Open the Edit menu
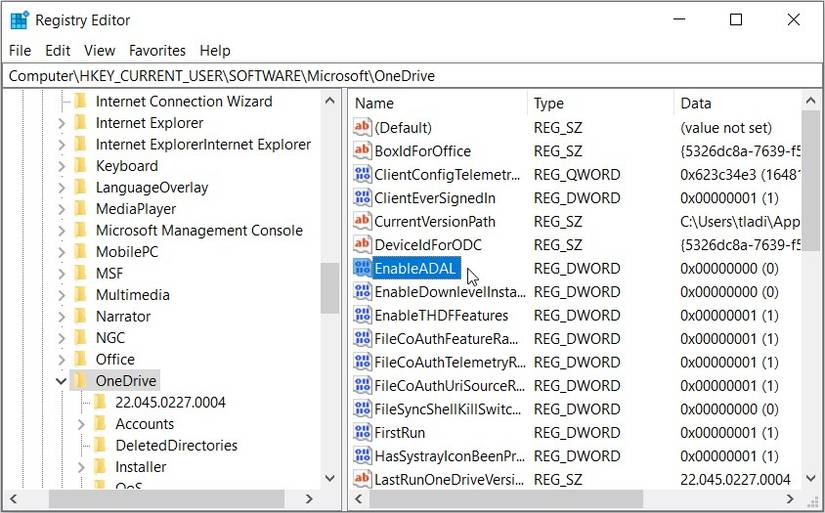This screenshot has height=513, width=825. 57,51
